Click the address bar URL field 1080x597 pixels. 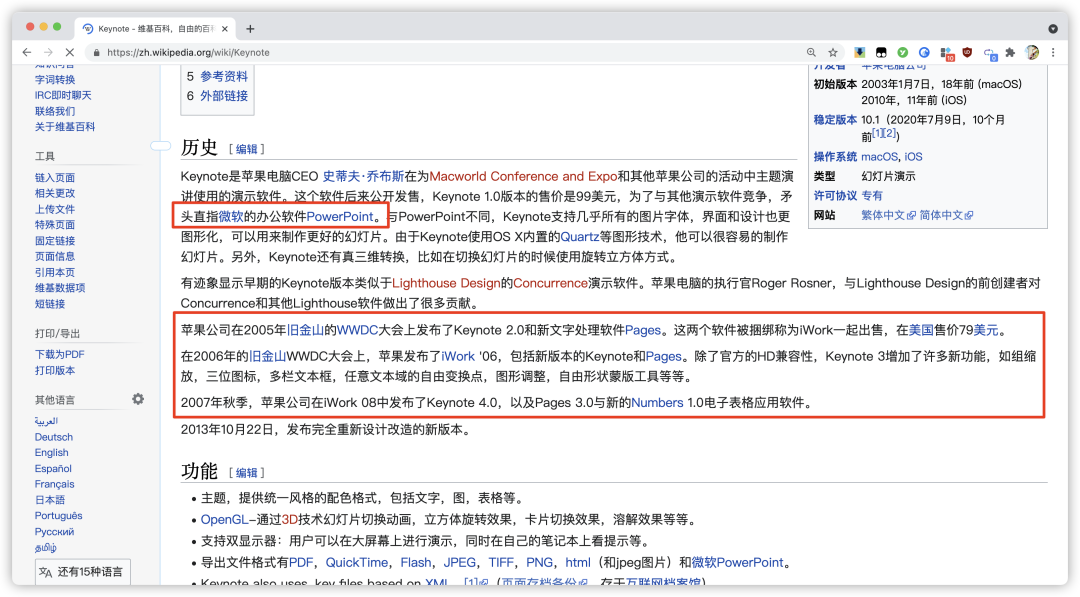(x=448, y=52)
